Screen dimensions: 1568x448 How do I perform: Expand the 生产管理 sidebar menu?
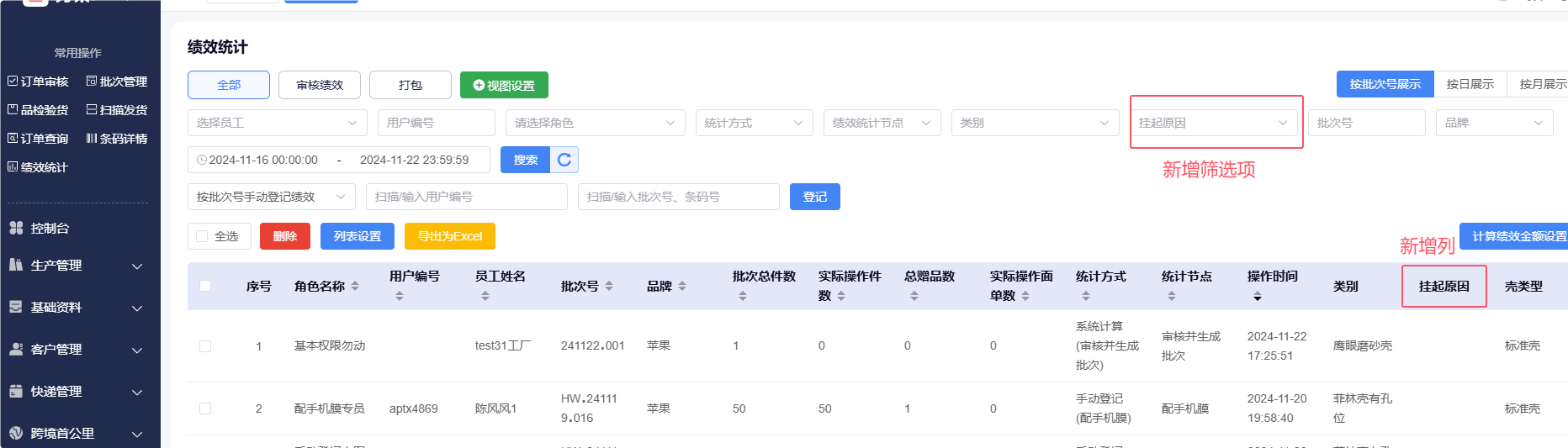click(x=76, y=266)
